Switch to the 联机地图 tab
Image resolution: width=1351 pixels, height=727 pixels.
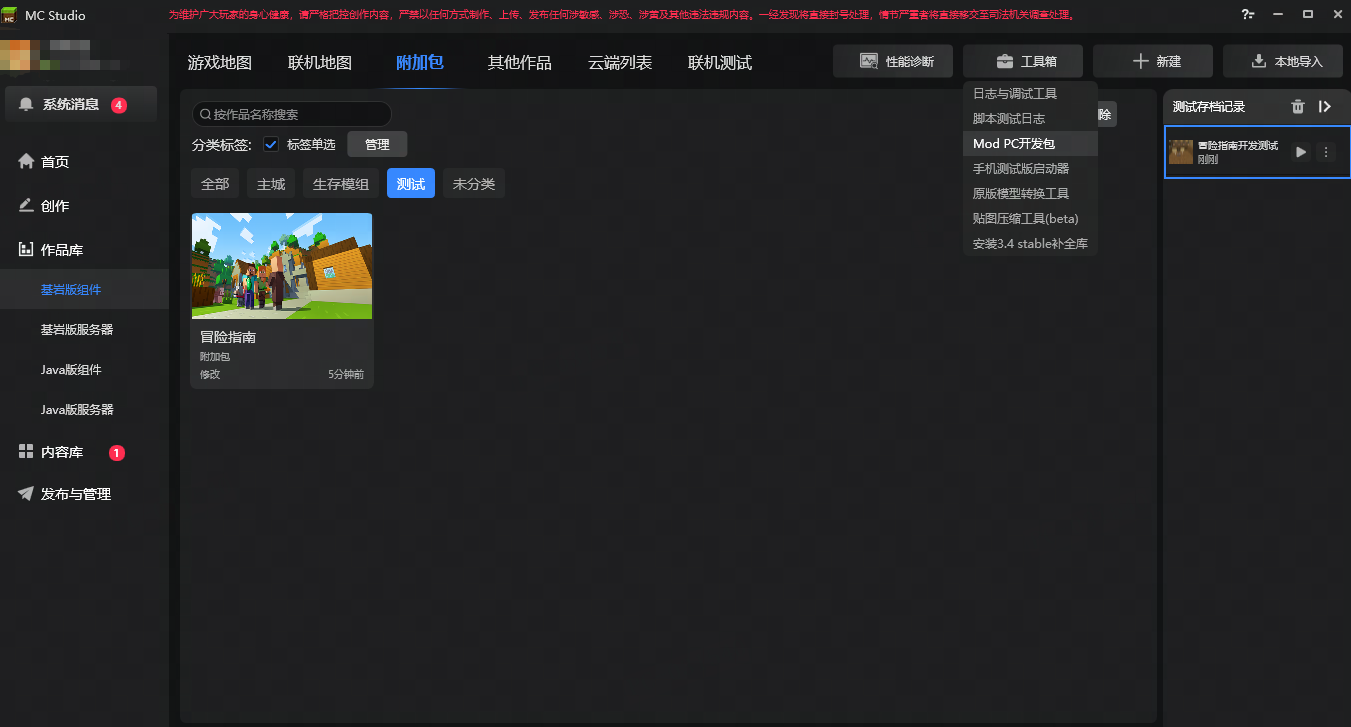(x=320, y=63)
